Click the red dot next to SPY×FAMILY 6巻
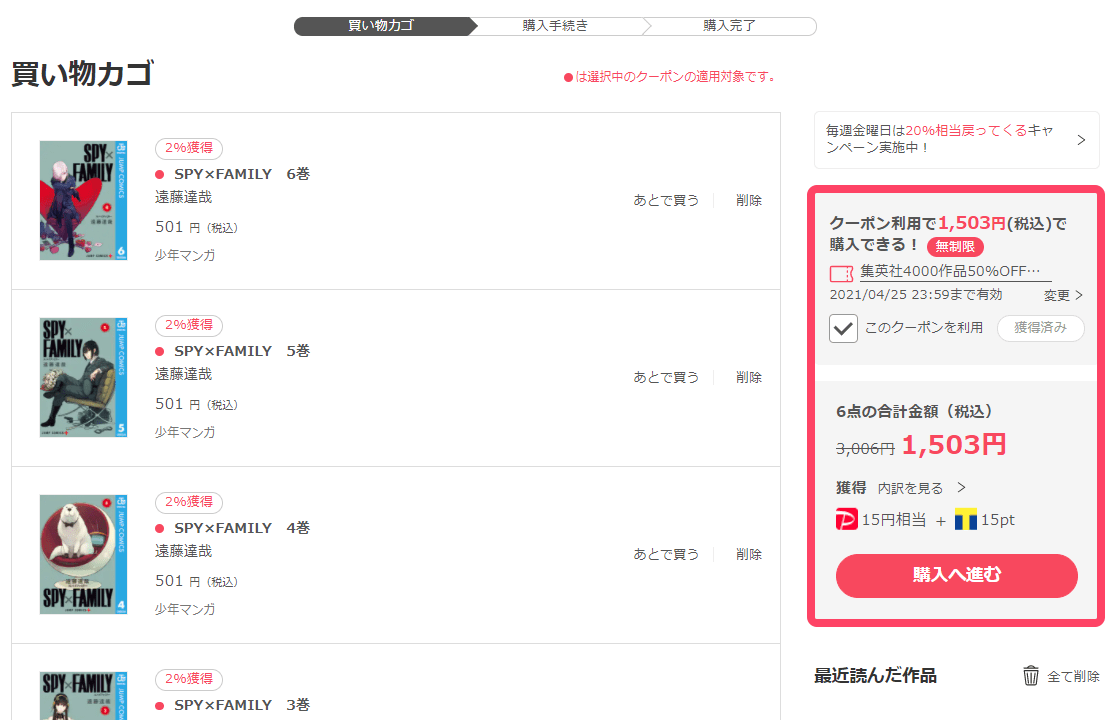Screen dimensions: 1120x720 pyautogui.click(x=160, y=174)
